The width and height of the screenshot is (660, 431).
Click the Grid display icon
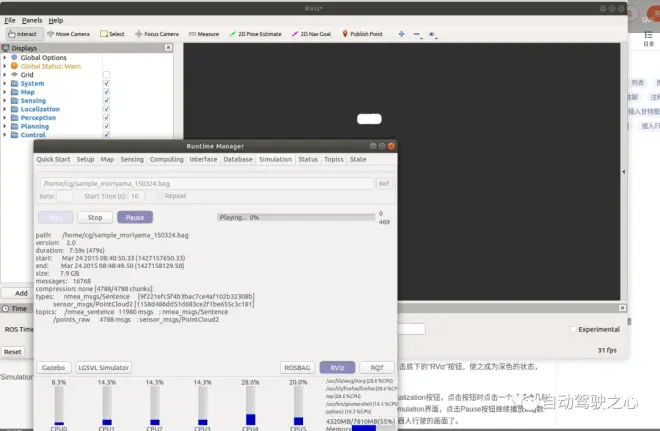[14, 74]
